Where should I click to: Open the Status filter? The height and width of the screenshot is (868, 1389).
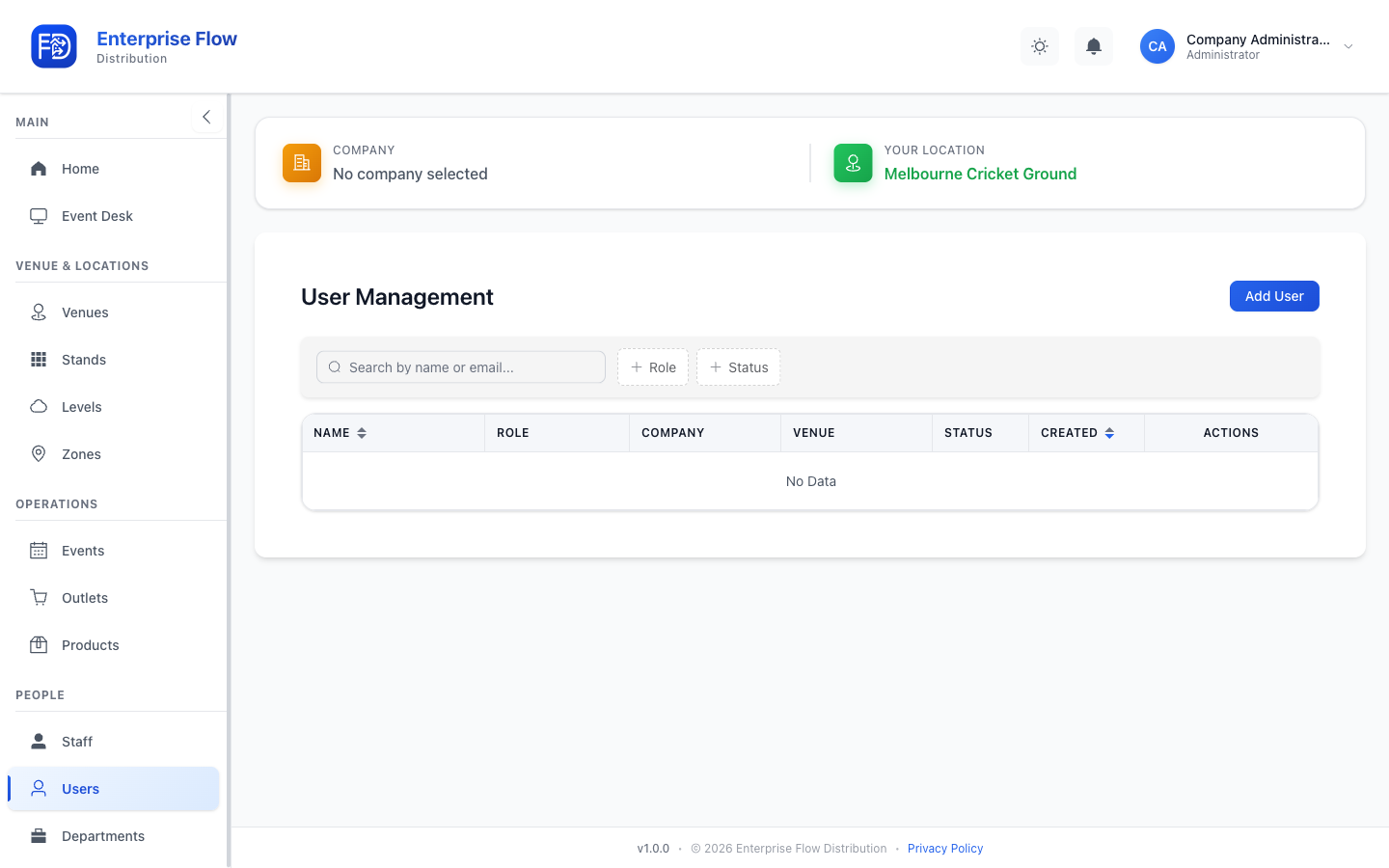tap(739, 367)
